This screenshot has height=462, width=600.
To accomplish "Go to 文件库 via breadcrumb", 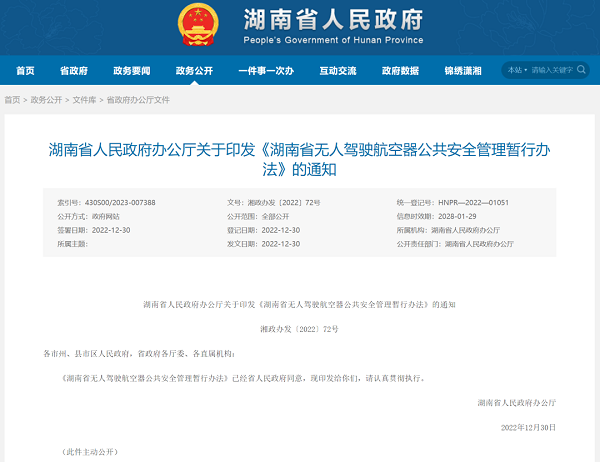I will (x=84, y=100).
